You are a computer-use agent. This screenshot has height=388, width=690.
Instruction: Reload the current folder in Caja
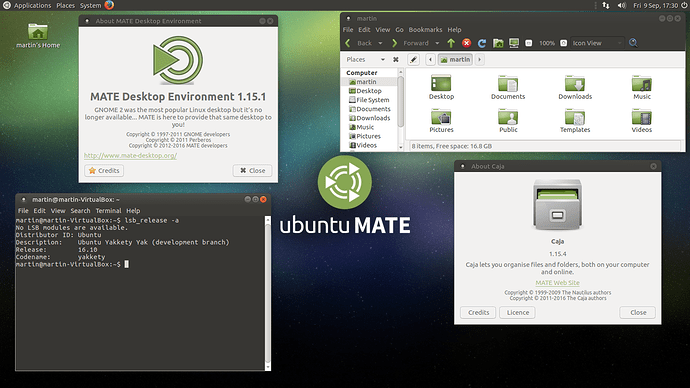[482, 43]
